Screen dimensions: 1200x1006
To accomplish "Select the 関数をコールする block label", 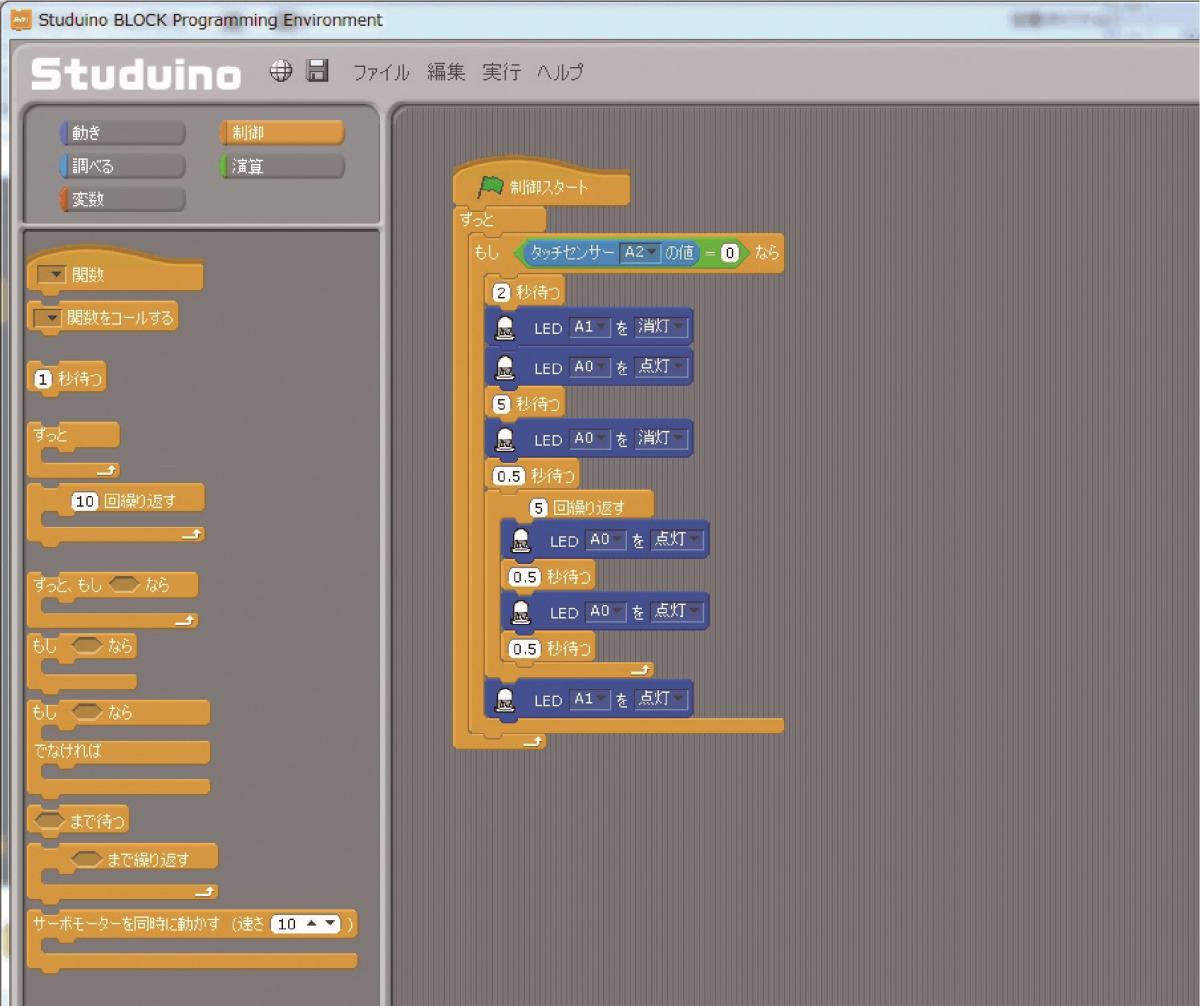I will [x=120, y=318].
